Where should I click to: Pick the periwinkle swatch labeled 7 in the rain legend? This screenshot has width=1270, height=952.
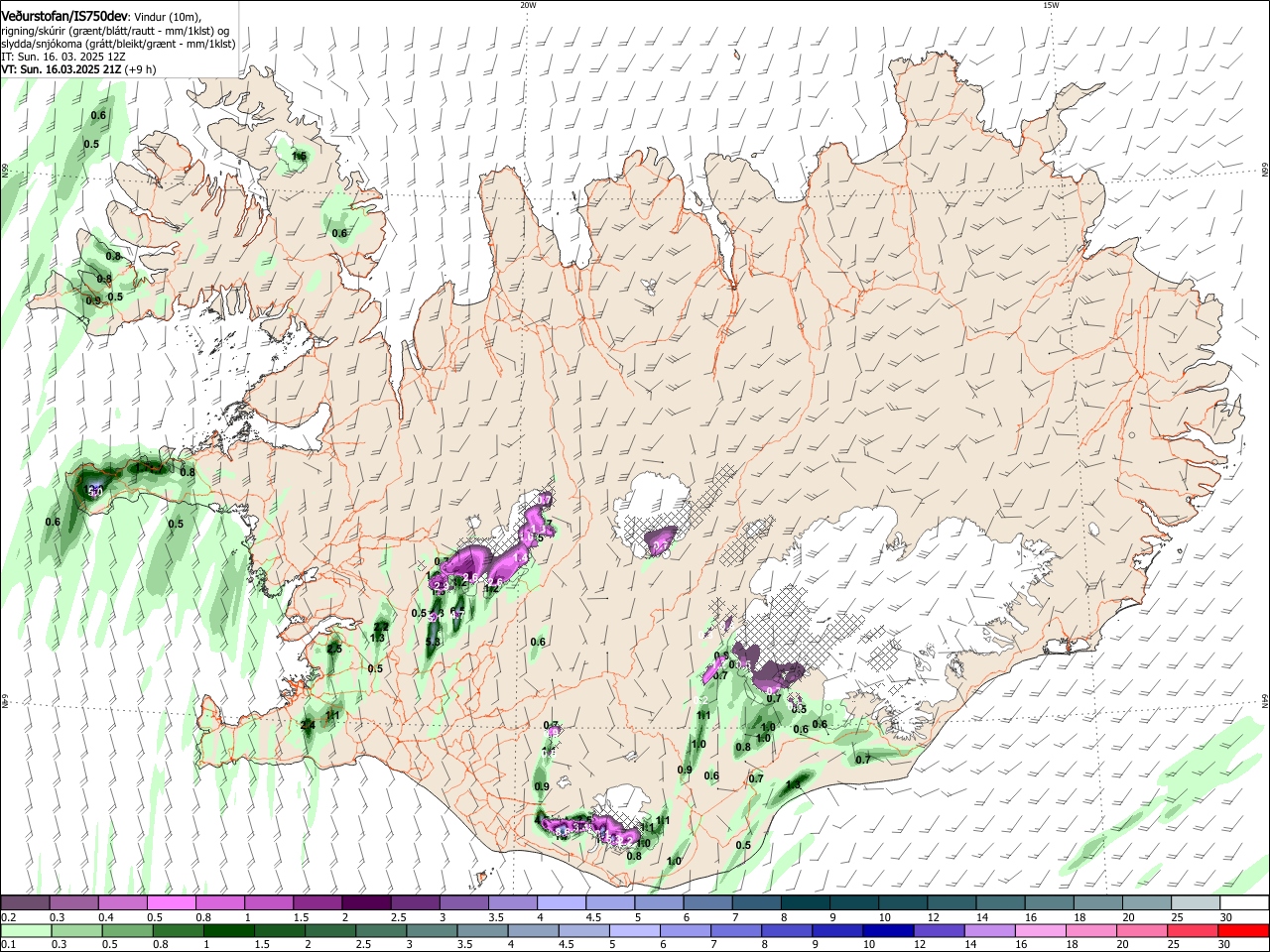tap(734, 930)
